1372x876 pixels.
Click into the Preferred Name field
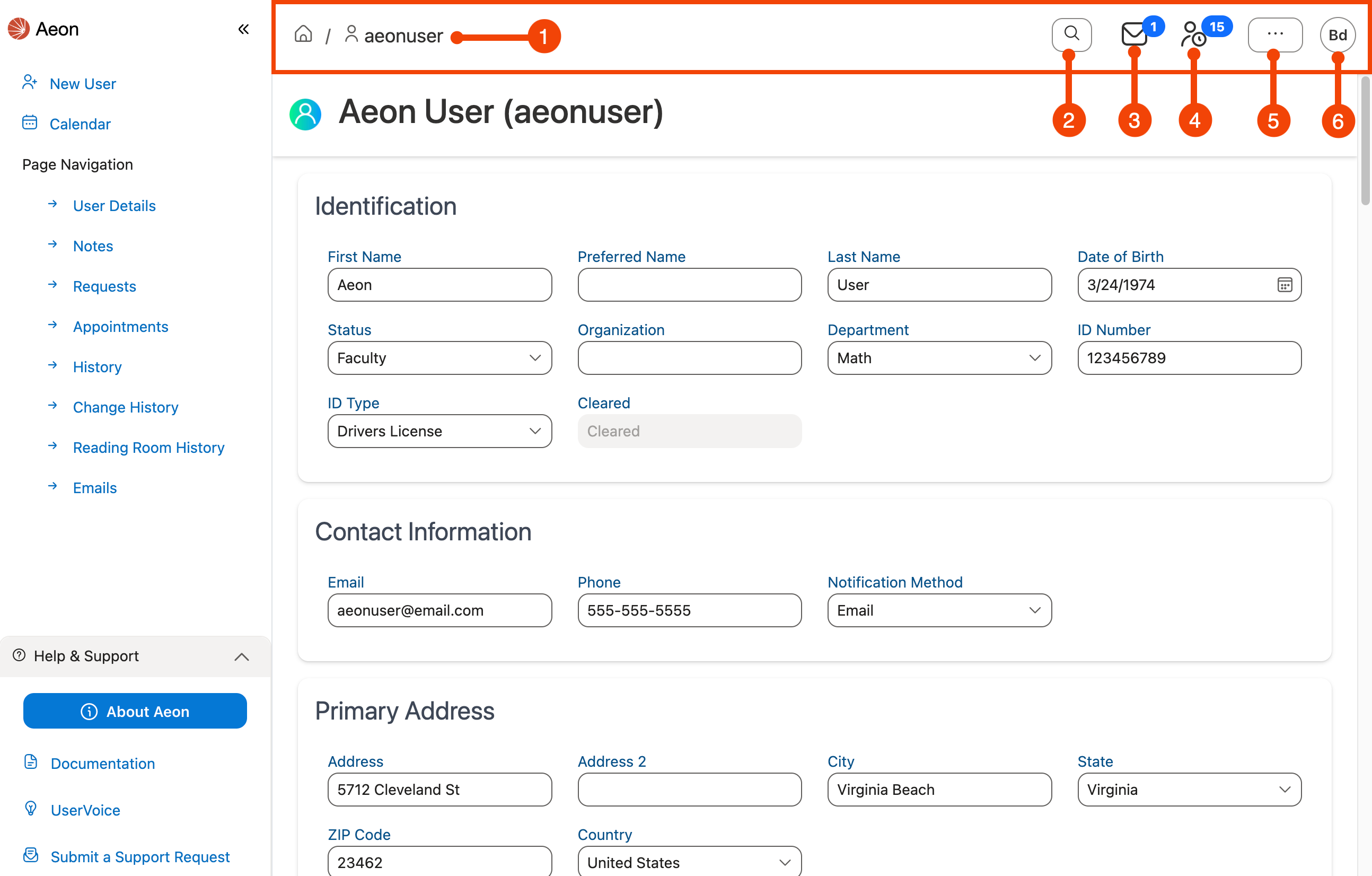(x=689, y=285)
